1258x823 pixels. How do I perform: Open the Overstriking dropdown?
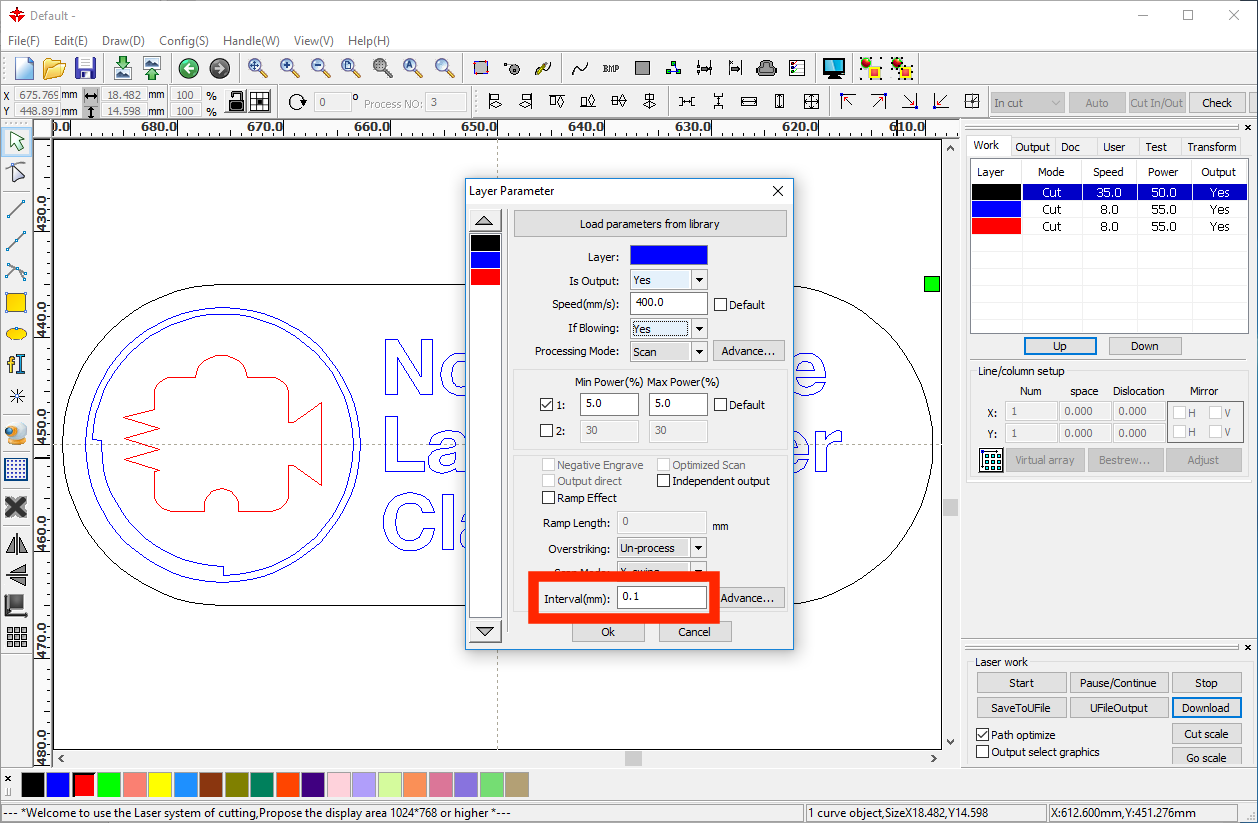698,548
